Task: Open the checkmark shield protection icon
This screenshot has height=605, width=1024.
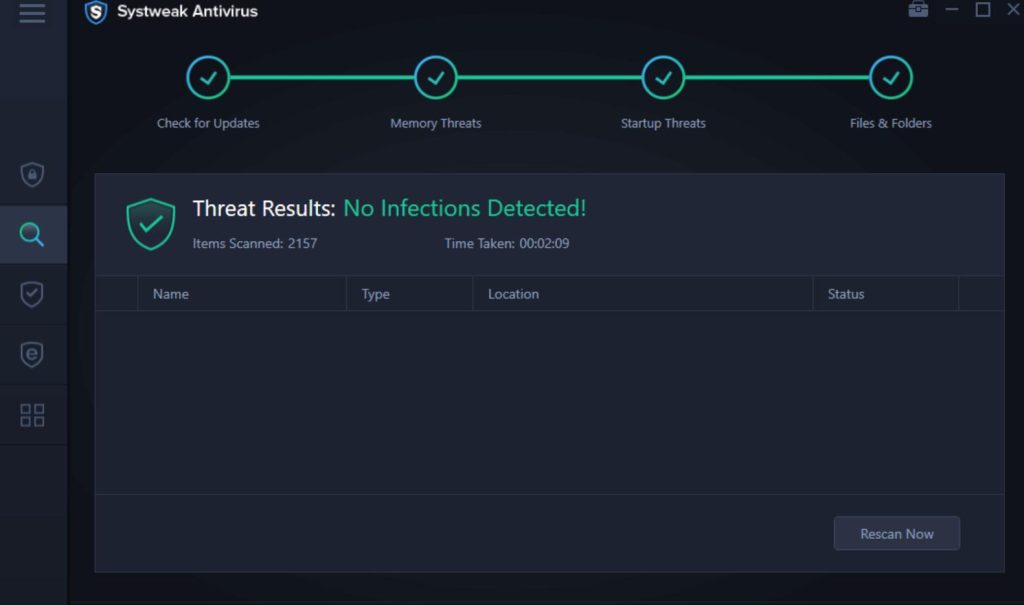Action: point(32,294)
